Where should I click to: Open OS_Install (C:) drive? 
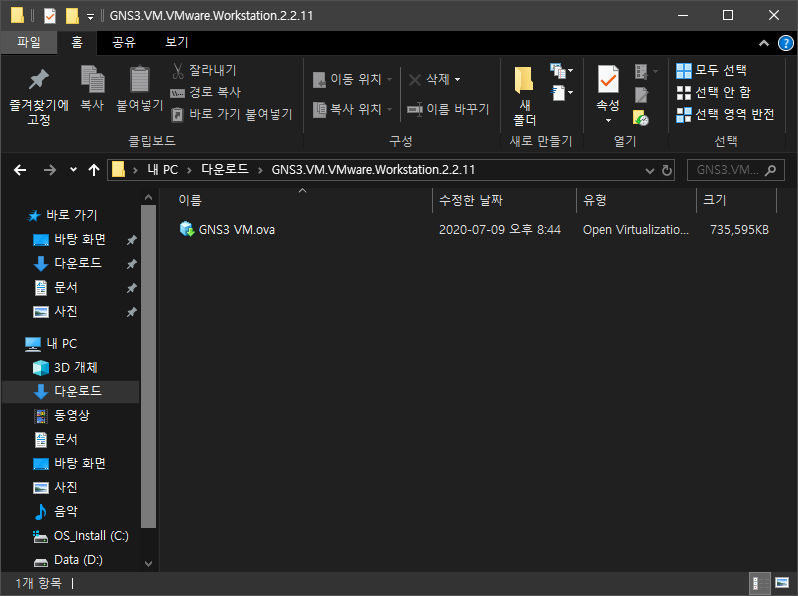[x=81, y=536]
